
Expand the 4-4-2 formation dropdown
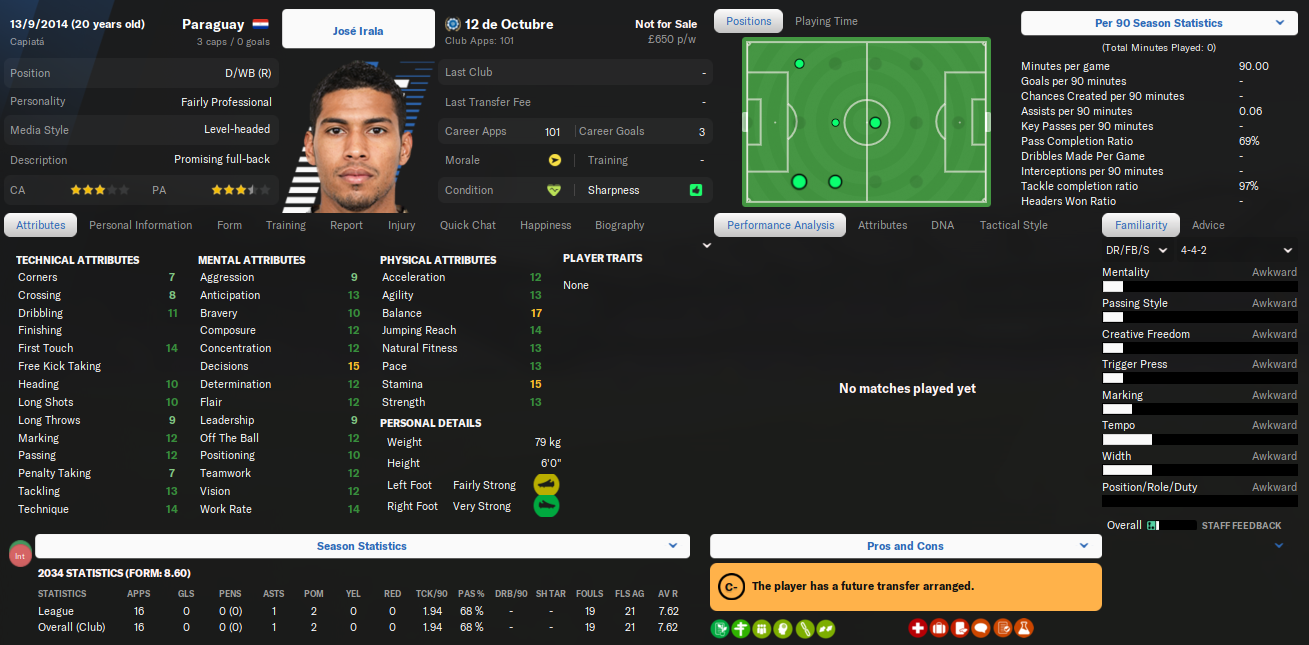(x=1236, y=250)
